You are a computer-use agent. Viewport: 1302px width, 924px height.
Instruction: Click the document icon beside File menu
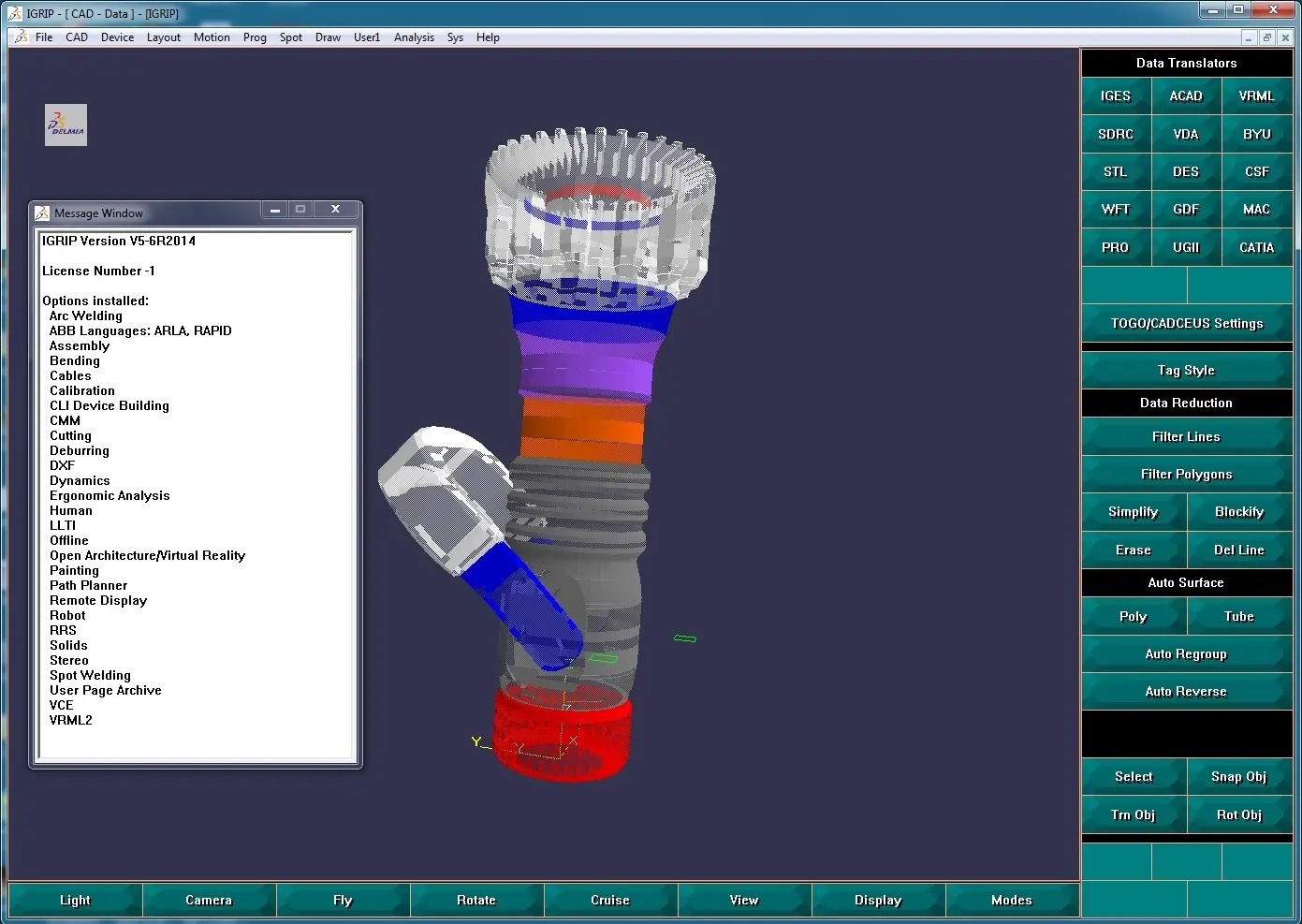(21, 37)
